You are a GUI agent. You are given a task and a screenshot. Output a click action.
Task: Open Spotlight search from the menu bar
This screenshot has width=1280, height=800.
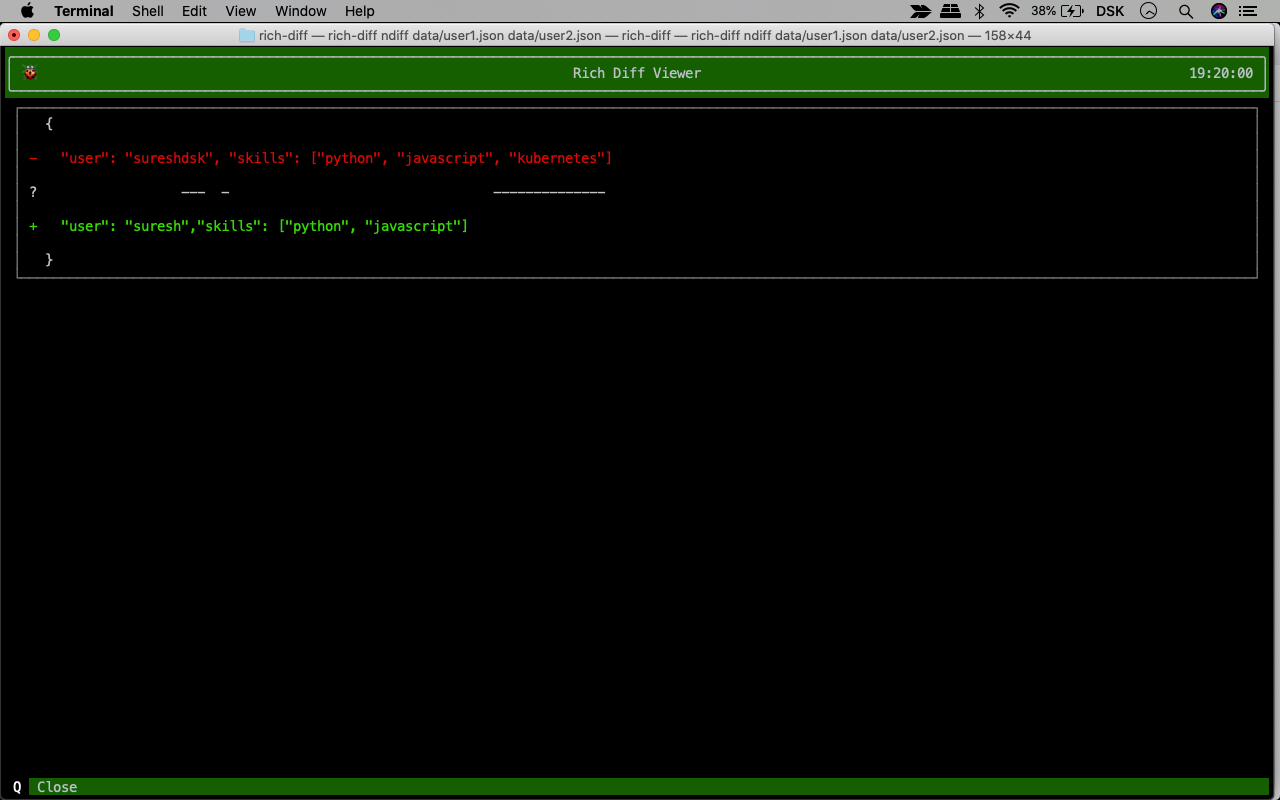(x=1185, y=11)
